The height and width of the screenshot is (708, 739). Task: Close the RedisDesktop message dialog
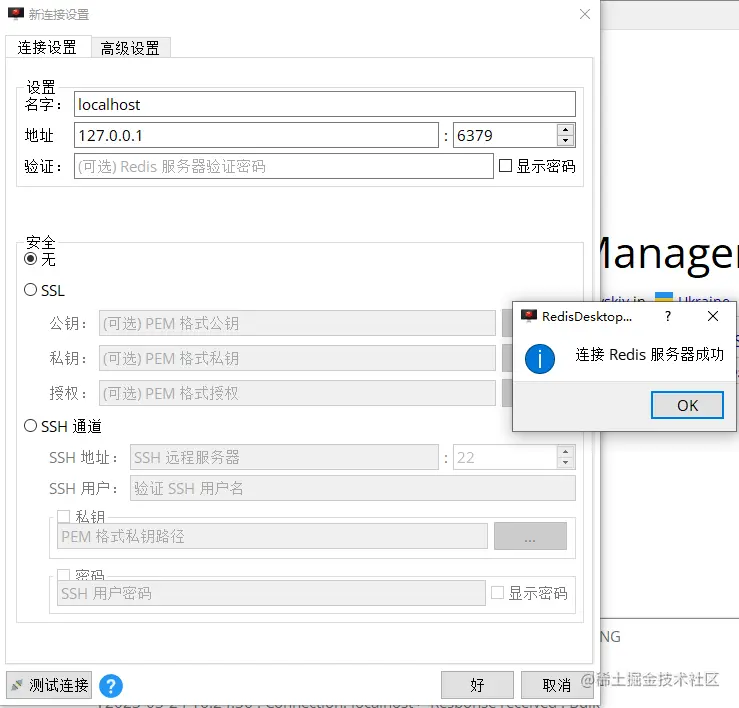pyautogui.click(x=713, y=316)
